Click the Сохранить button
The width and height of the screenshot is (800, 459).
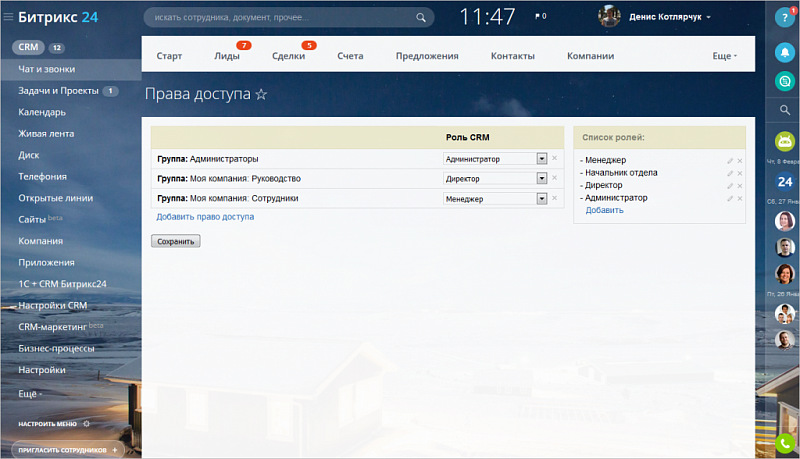[176, 241]
